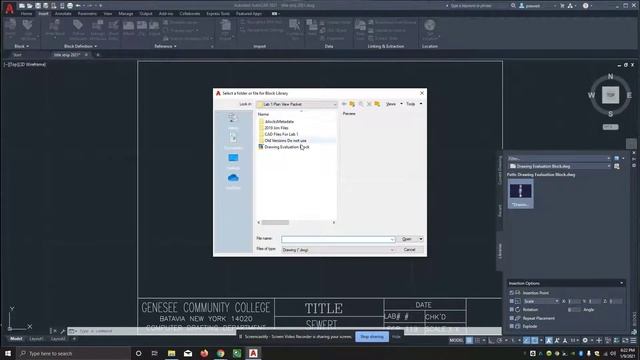Click the Open folder icon in quick access toolbar
Viewport: 640px width, 360px height.
(x=29, y=6)
